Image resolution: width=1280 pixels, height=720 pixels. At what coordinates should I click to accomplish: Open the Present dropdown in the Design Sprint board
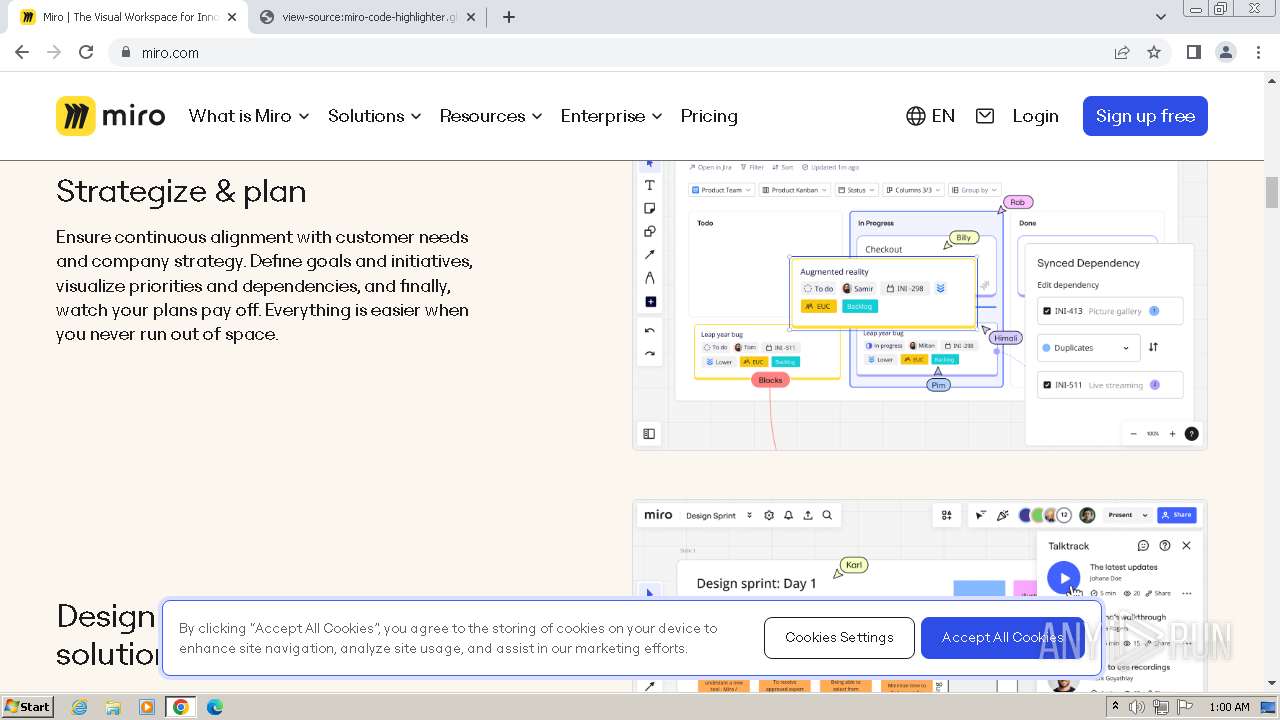(x=1128, y=515)
